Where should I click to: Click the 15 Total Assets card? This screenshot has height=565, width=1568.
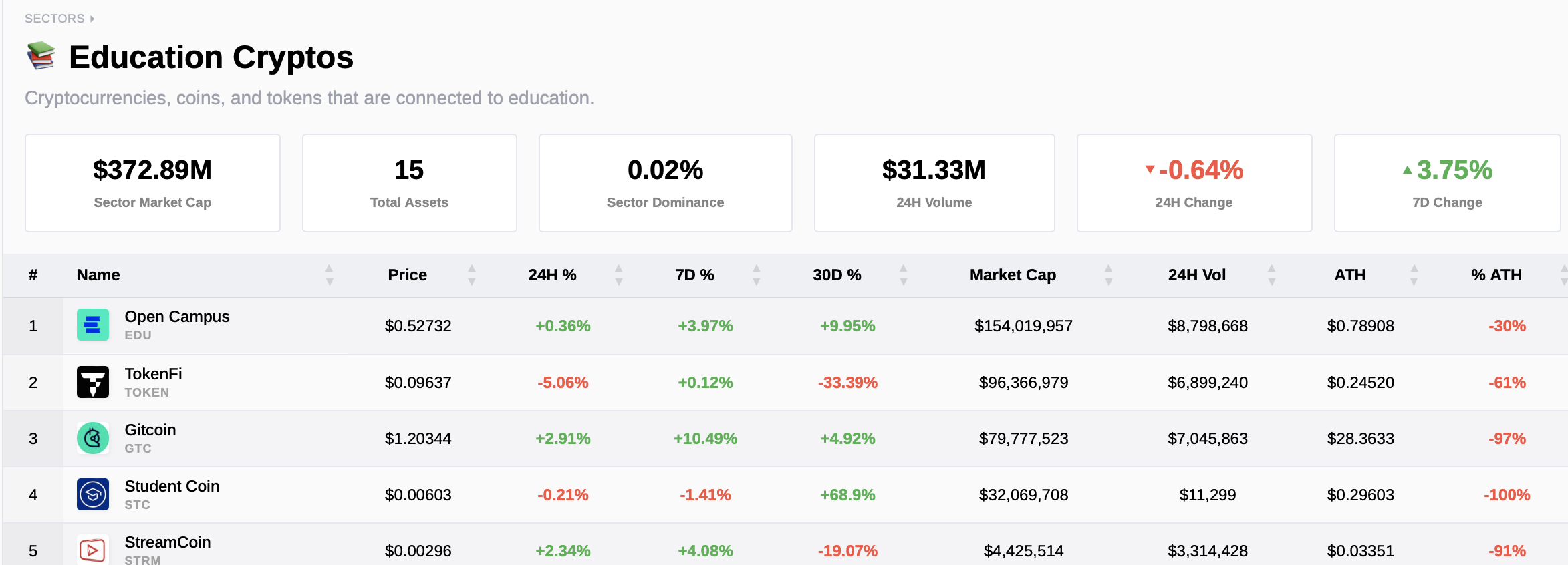click(409, 183)
